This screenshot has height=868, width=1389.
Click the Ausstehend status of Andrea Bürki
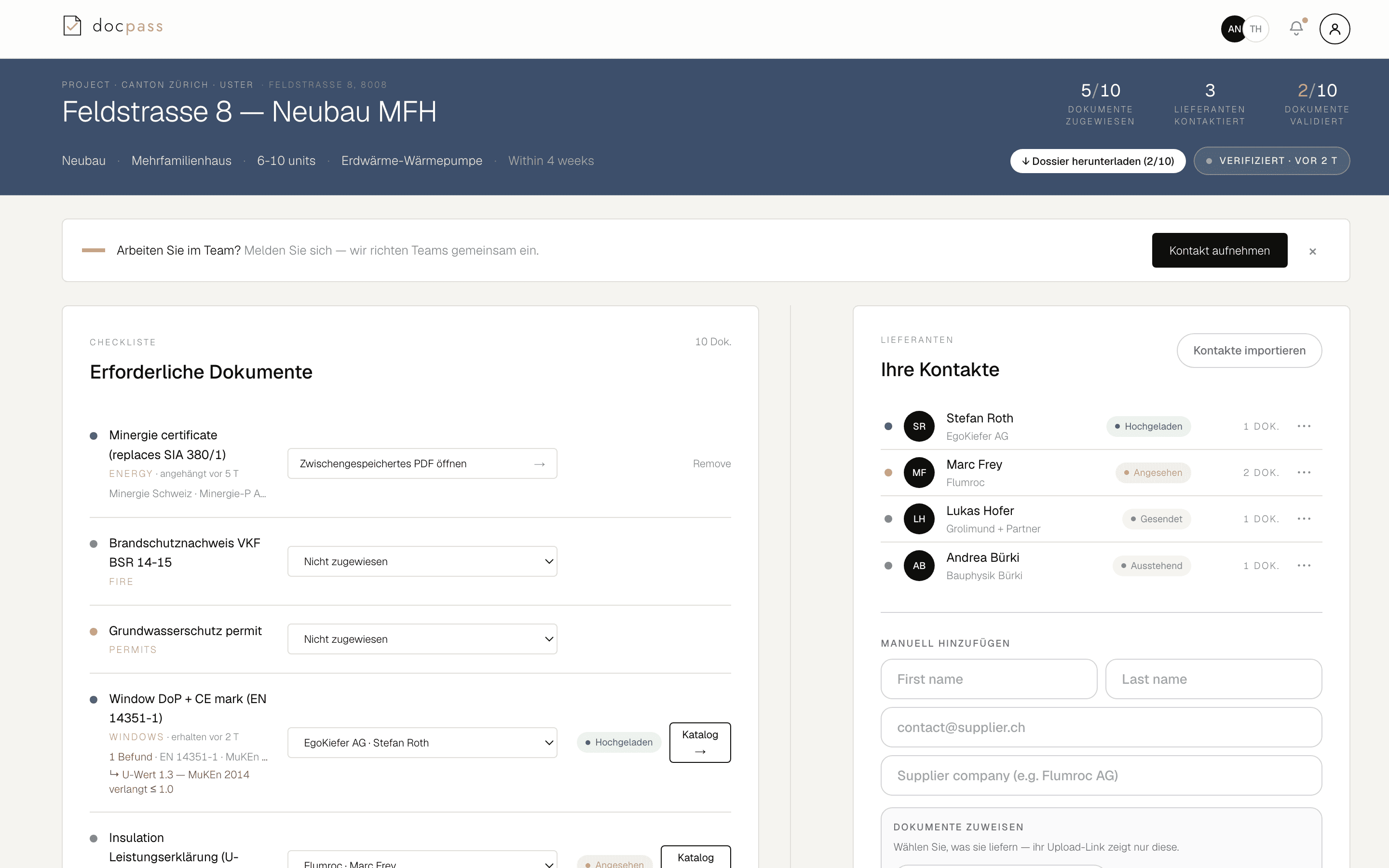[x=1151, y=566]
